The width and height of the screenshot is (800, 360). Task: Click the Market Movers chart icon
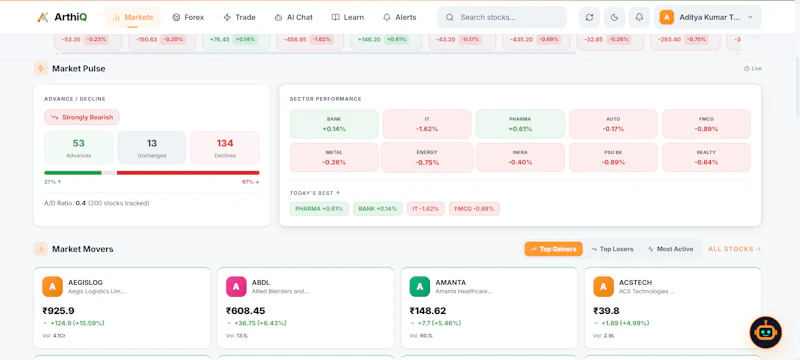click(41, 249)
